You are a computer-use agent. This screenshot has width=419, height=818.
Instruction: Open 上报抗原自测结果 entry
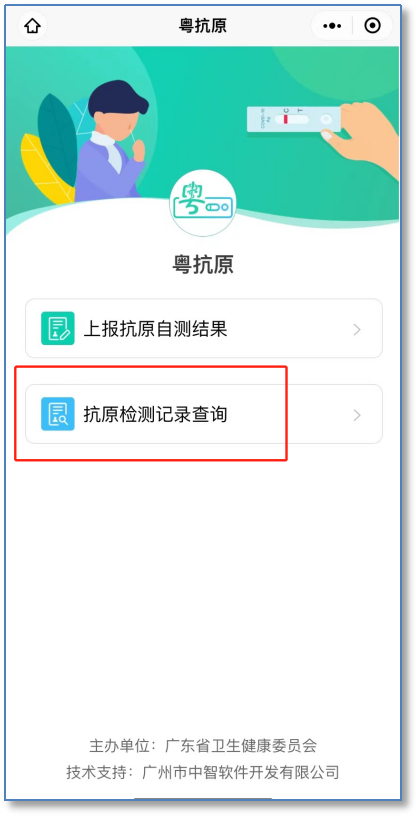point(204,328)
